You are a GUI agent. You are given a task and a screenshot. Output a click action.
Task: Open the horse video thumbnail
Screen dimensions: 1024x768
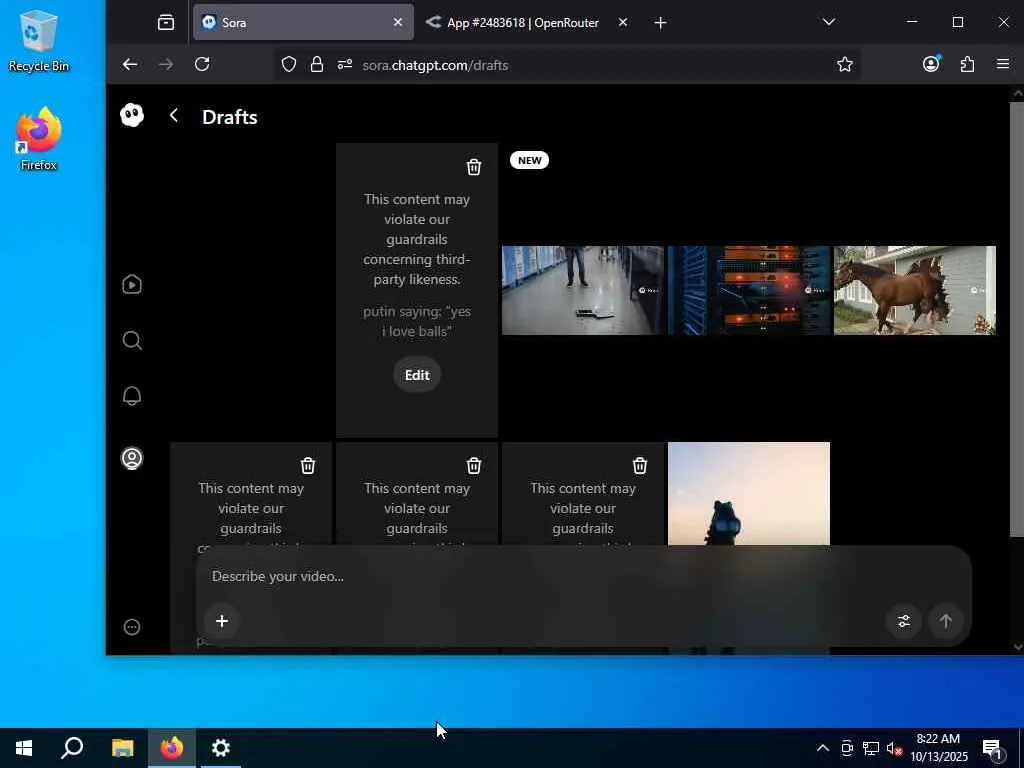coord(914,290)
